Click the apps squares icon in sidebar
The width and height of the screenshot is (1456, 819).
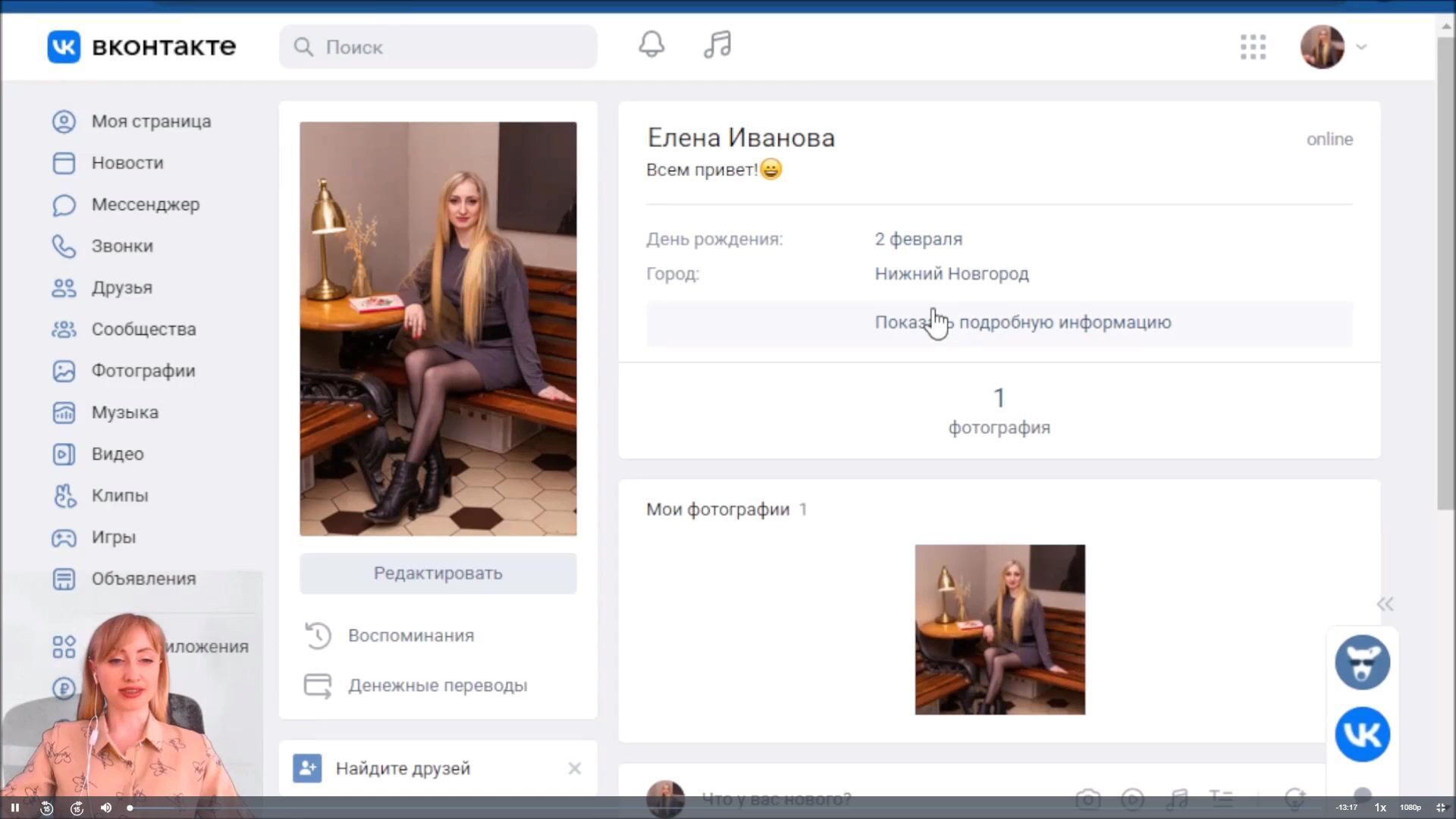tap(64, 647)
